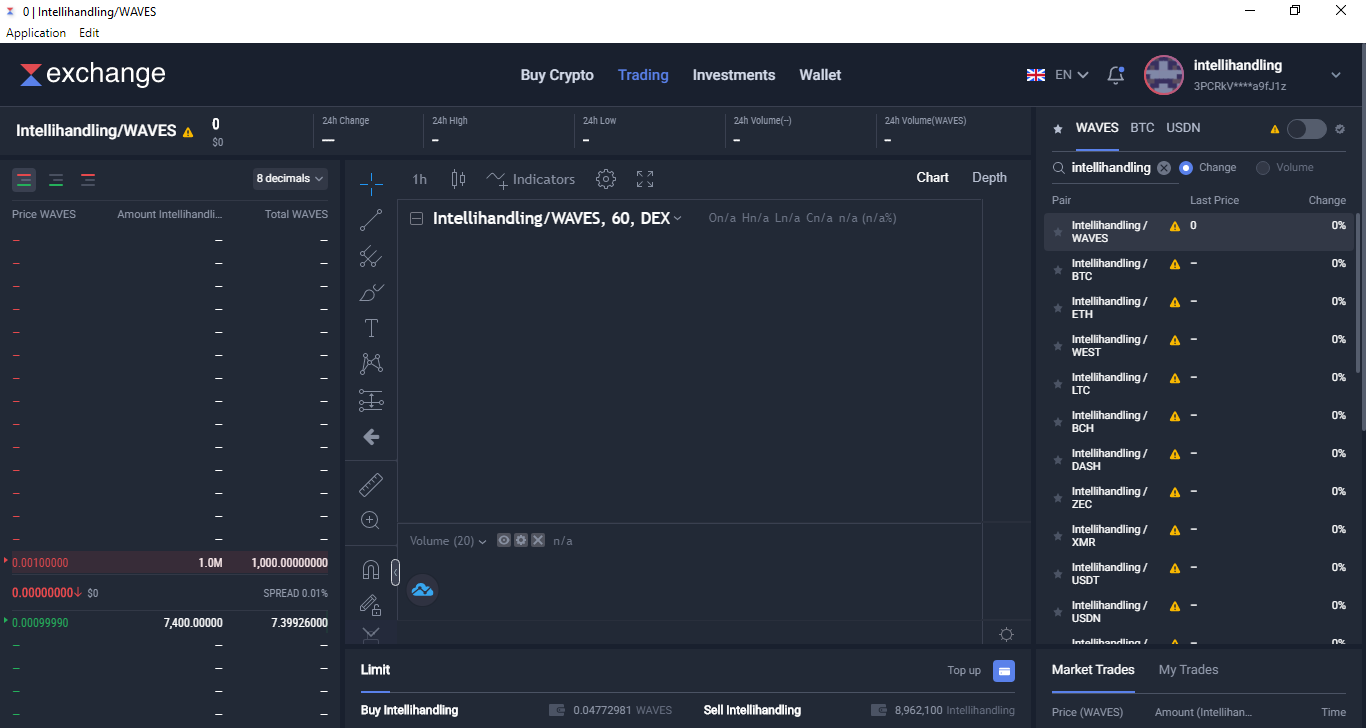The image size is (1366, 728).
Task: Enter fullscreen chart mode
Action: (x=645, y=179)
